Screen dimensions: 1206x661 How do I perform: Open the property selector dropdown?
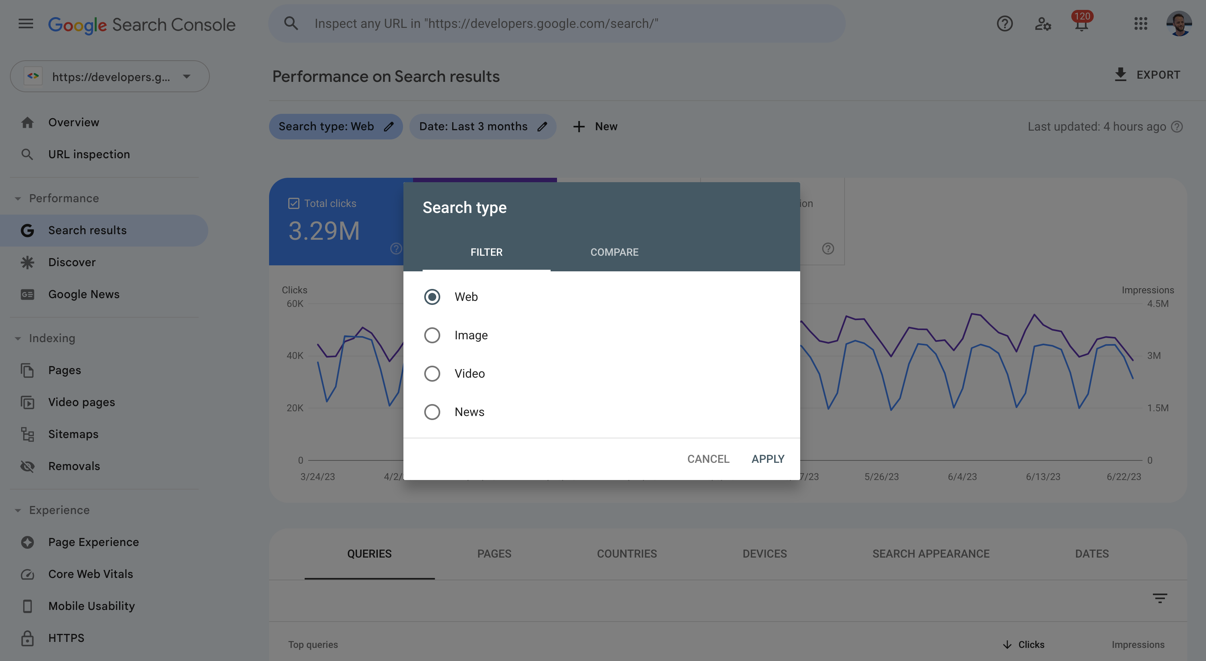pos(110,76)
